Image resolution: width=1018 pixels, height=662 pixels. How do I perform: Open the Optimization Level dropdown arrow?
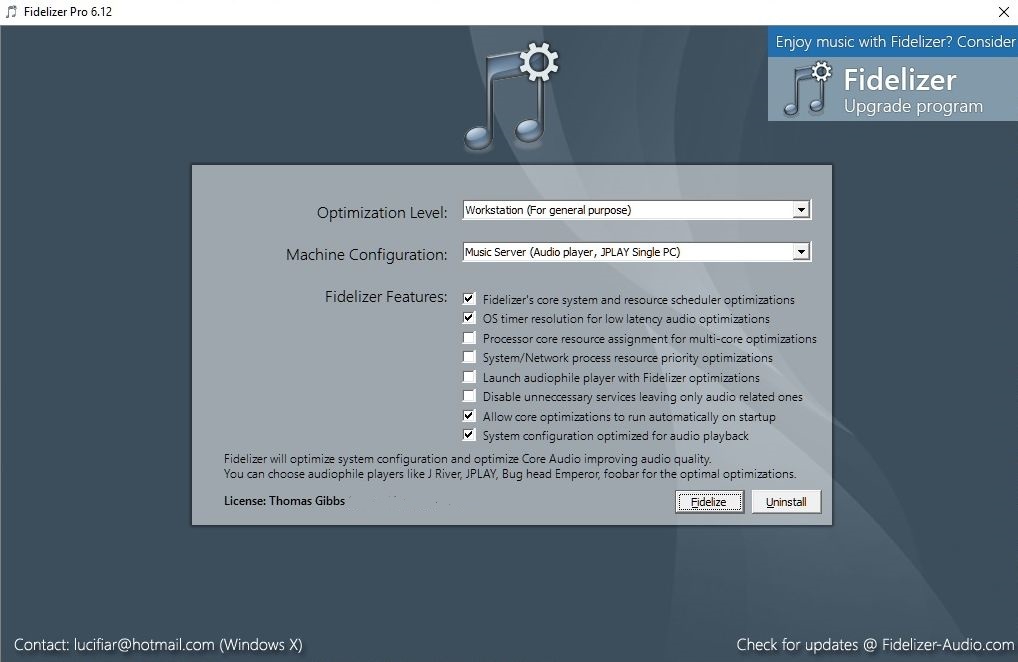coord(801,210)
